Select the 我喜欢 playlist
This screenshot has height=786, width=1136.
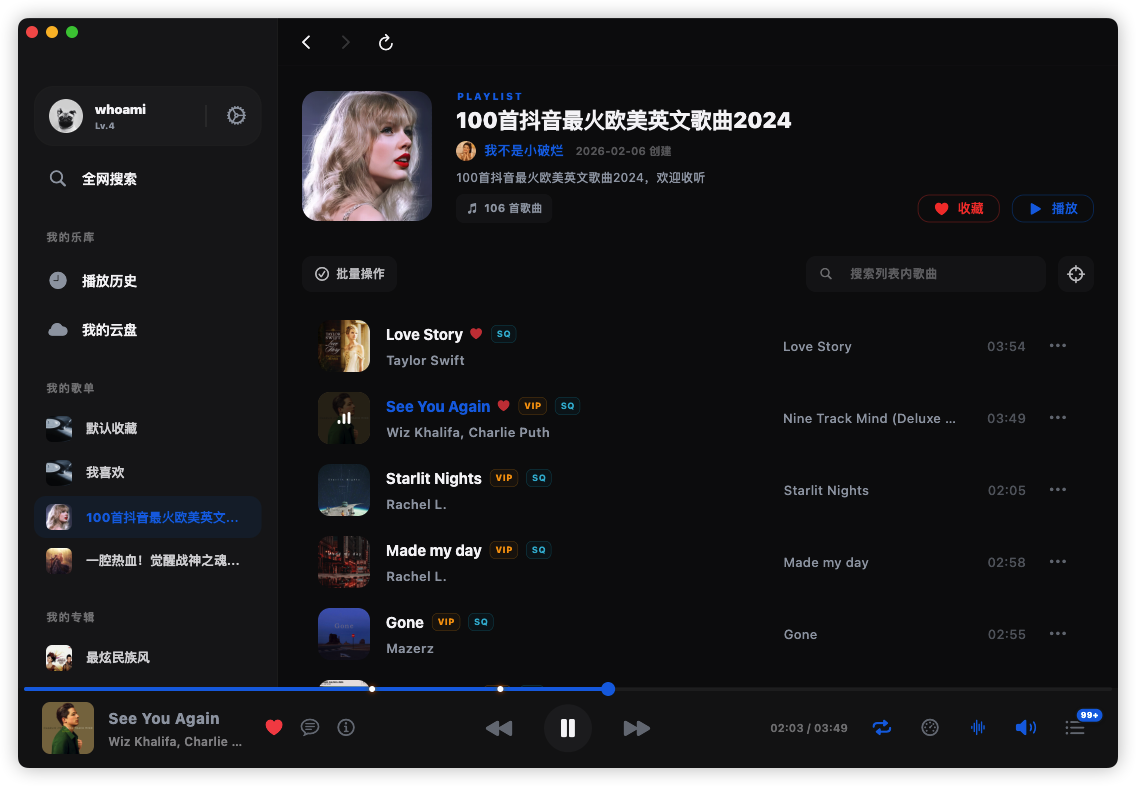pyautogui.click(x=147, y=472)
